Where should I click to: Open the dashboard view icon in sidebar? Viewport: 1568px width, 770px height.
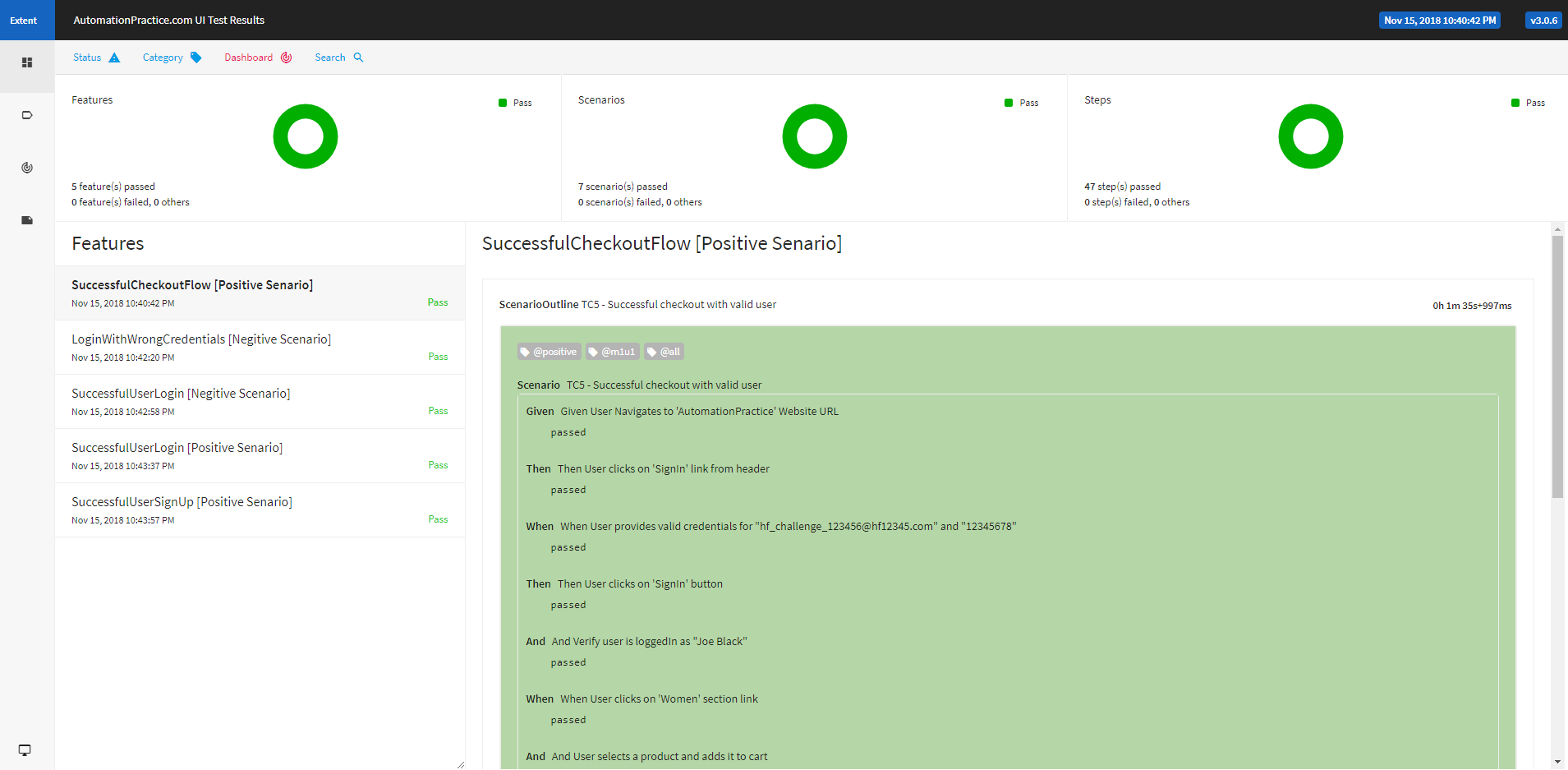tap(27, 168)
